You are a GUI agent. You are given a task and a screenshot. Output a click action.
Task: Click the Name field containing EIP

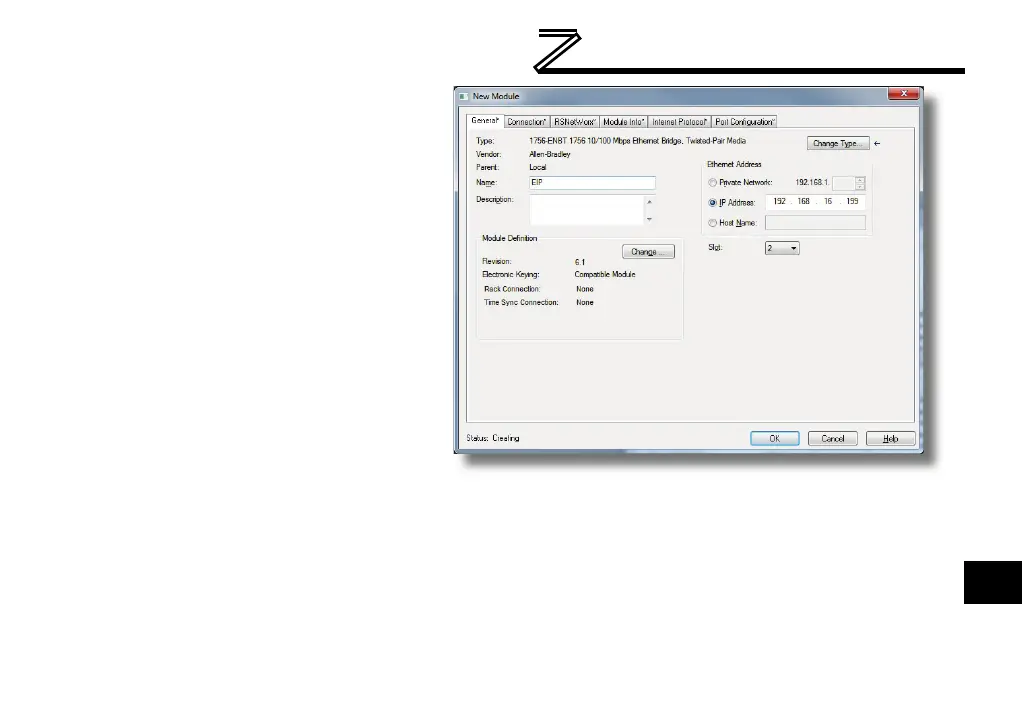coord(592,182)
